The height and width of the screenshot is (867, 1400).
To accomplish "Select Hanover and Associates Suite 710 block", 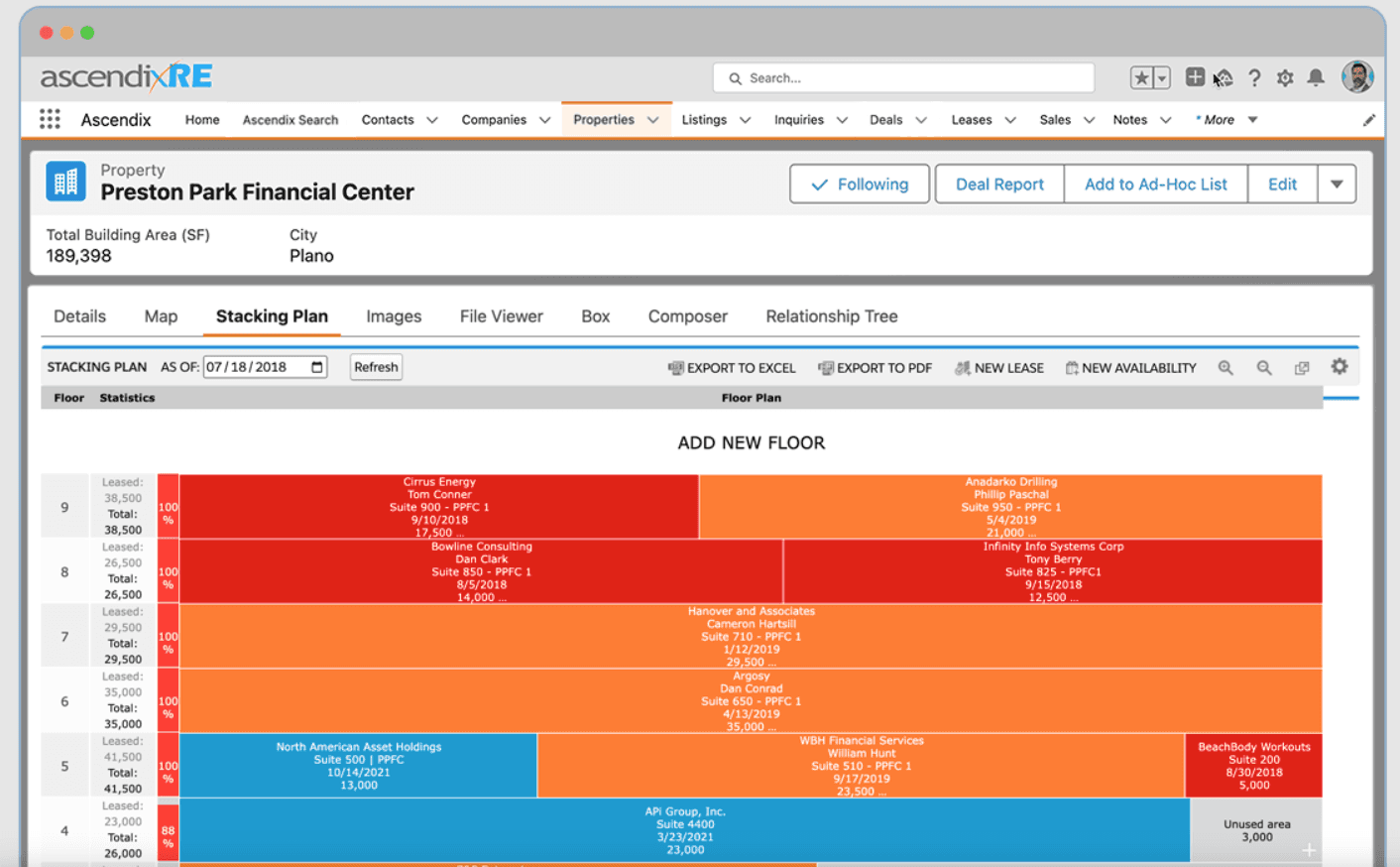I will pos(752,636).
